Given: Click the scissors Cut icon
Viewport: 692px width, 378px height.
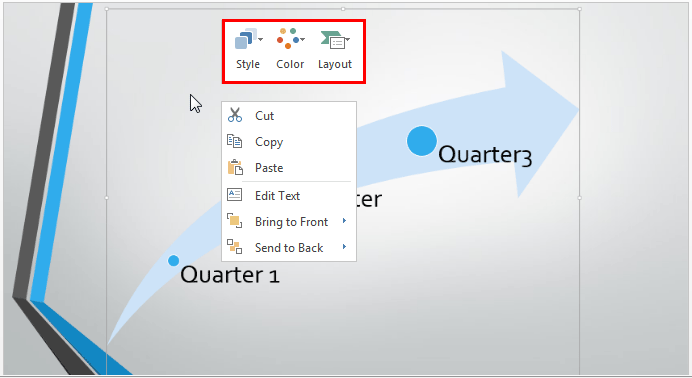Looking at the screenshot, I should tap(235, 115).
